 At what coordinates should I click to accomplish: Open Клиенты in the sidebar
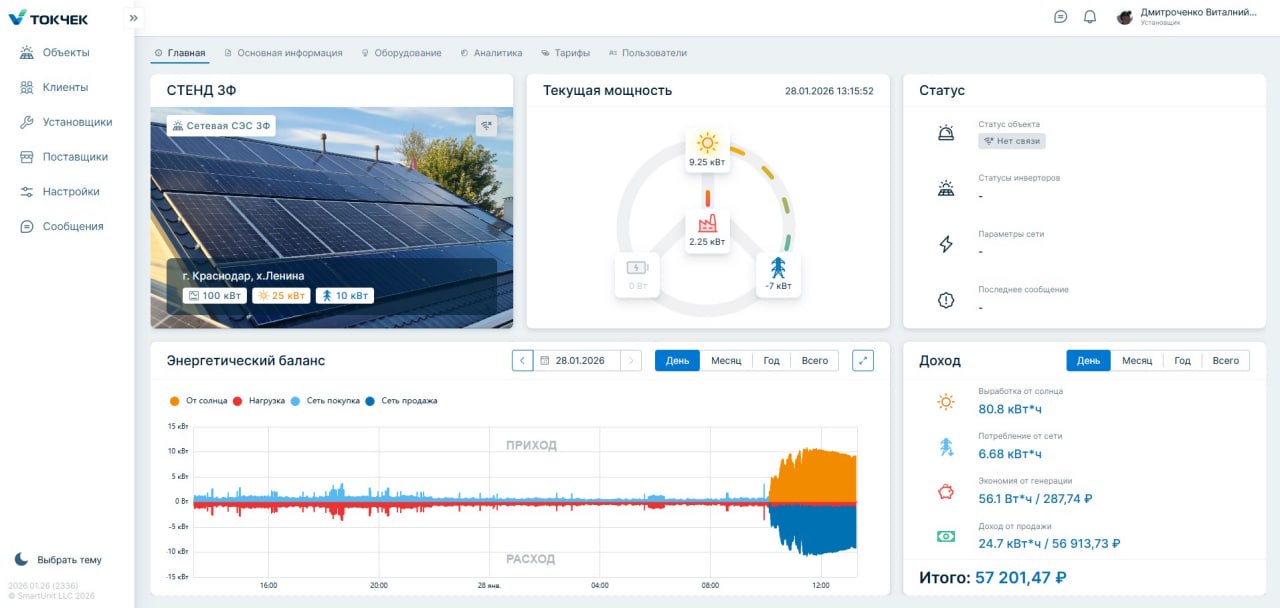pos(66,87)
